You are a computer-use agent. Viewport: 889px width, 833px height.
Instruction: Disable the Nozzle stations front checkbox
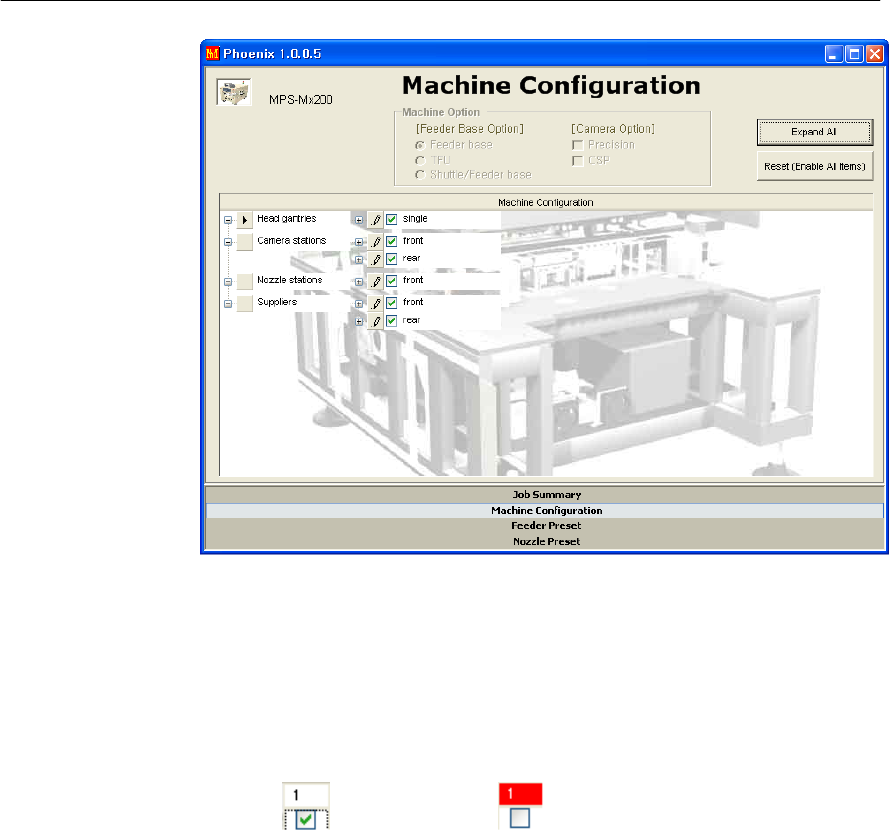coord(392,281)
